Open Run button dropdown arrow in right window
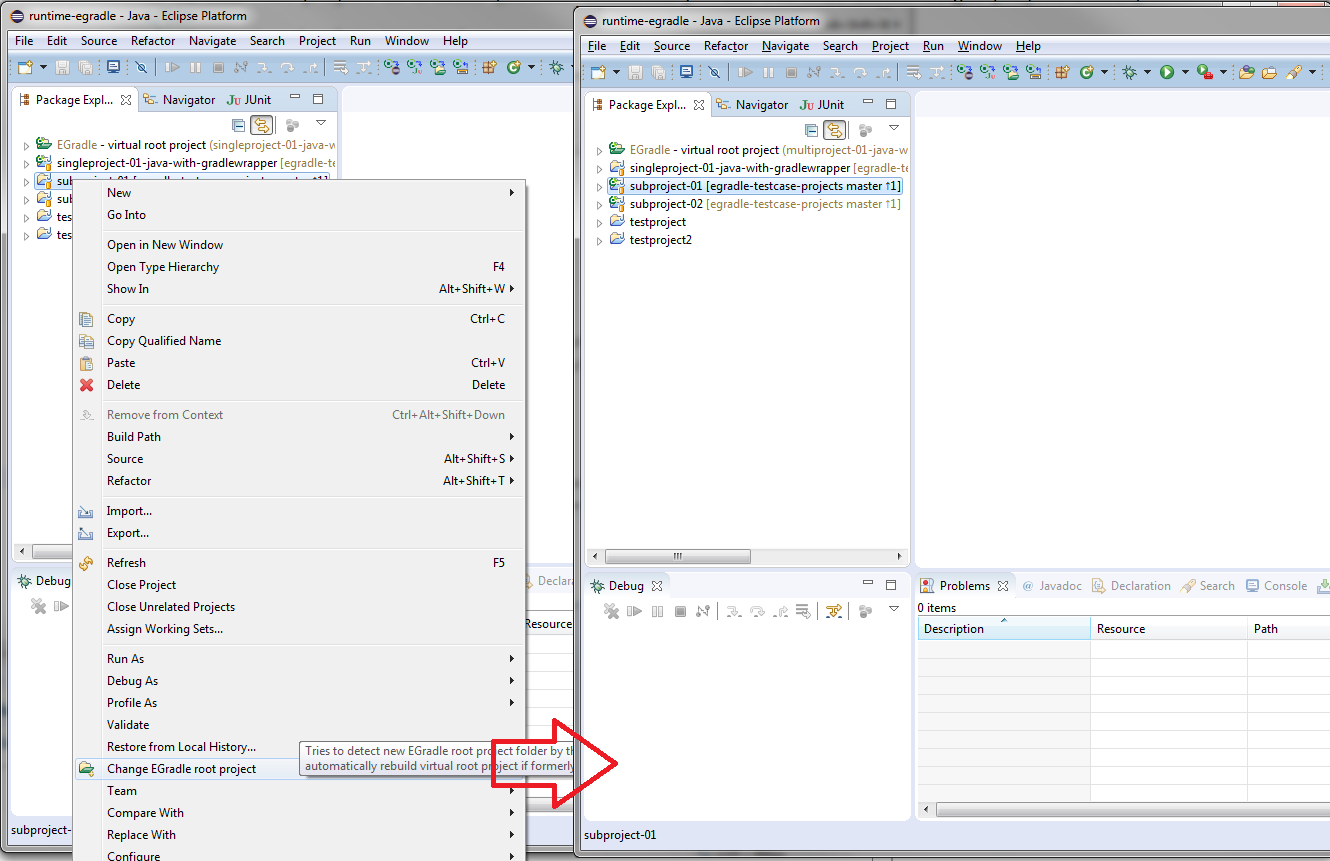This screenshot has width=1330, height=861. [x=1185, y=72]
